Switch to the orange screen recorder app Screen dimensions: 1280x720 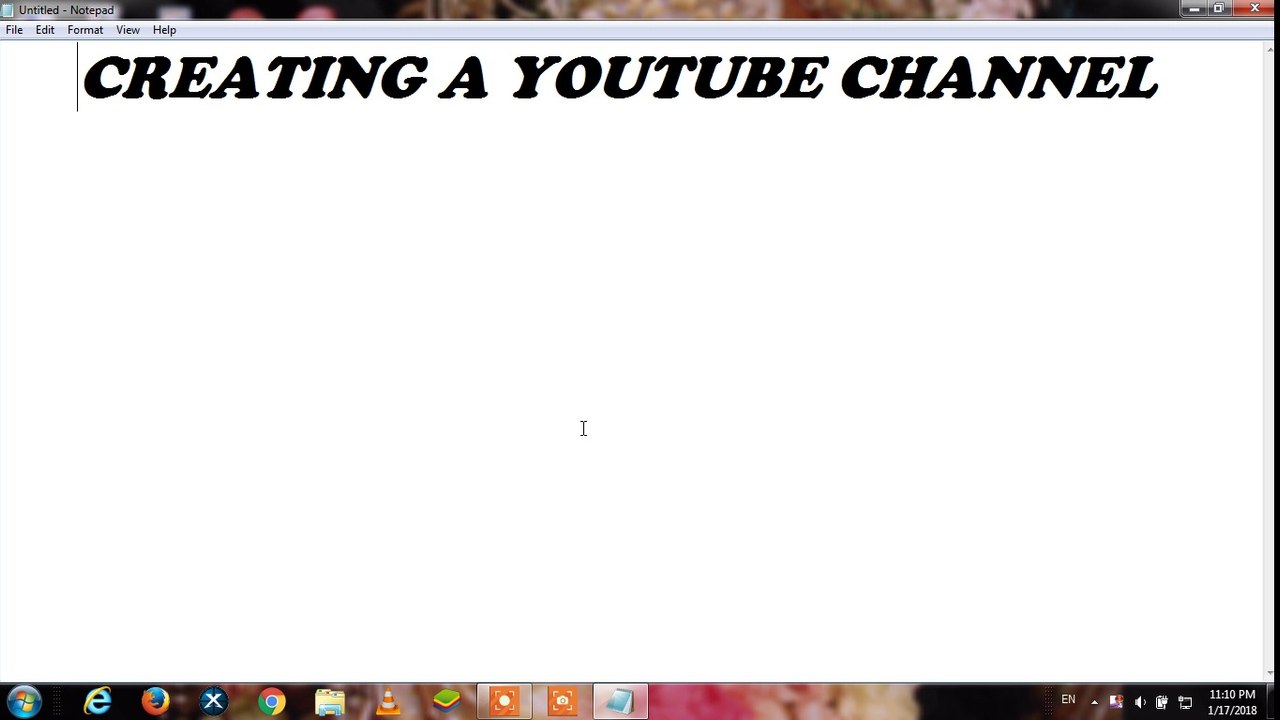[x=504, y=701]
